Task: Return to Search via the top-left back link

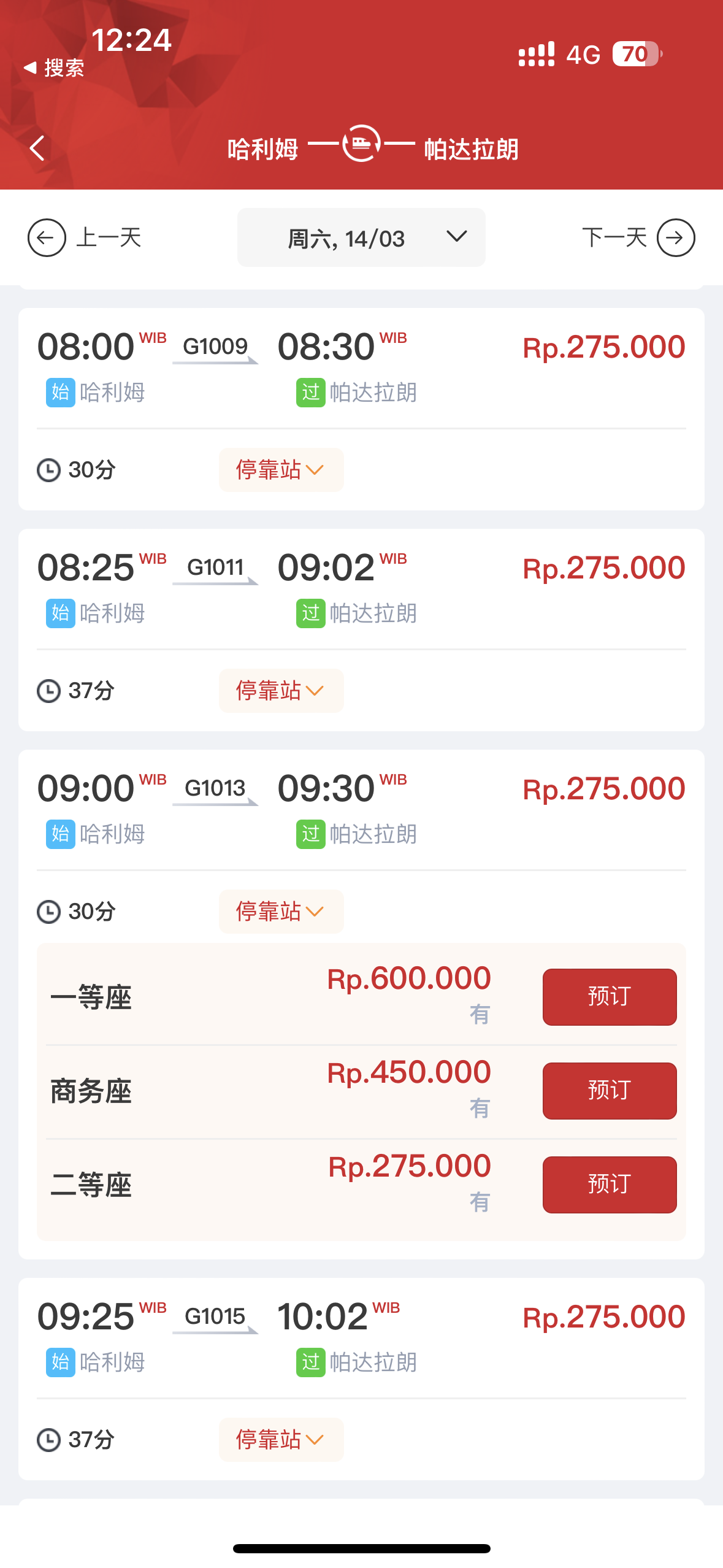Action: [54, 67]
